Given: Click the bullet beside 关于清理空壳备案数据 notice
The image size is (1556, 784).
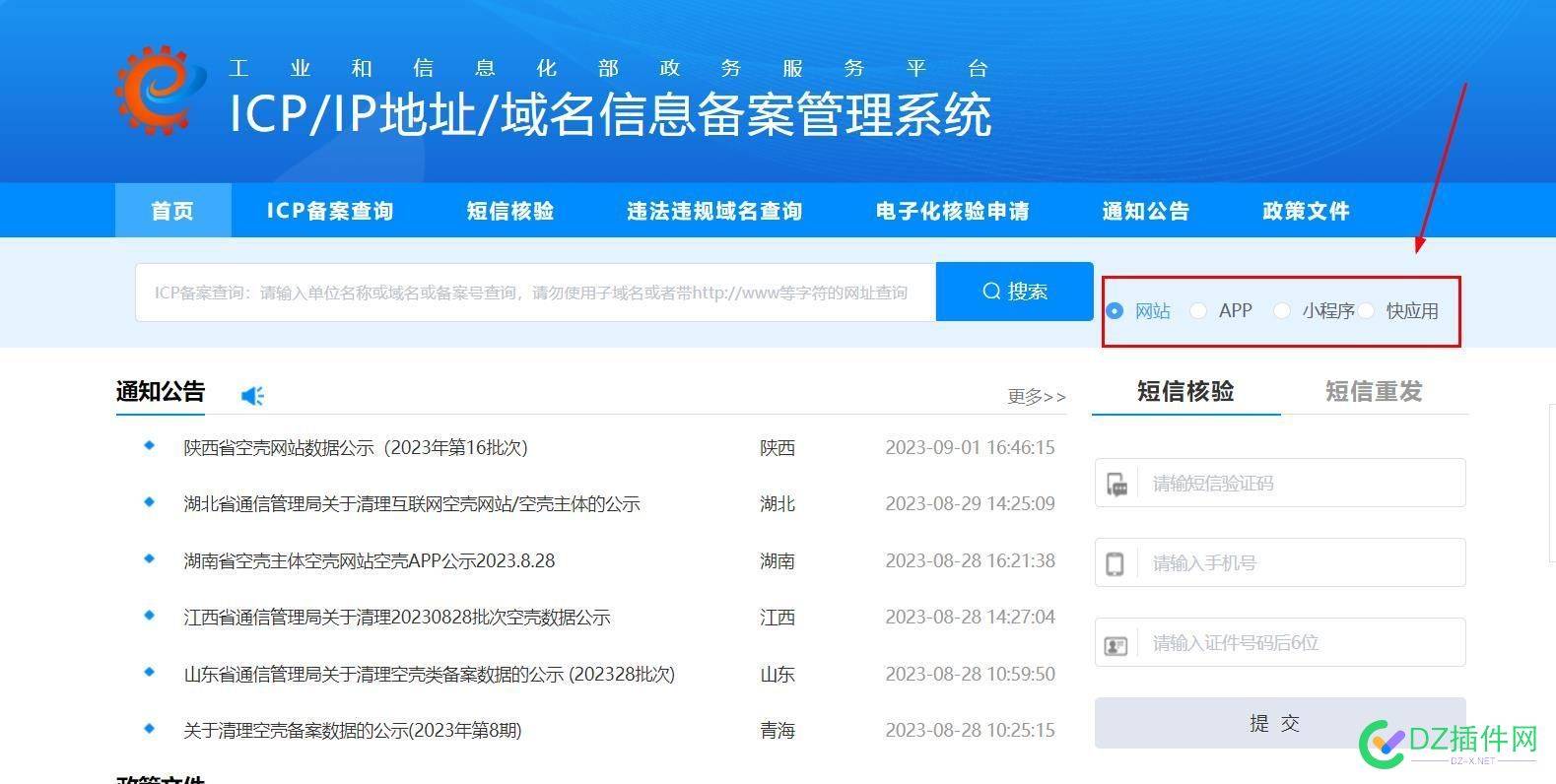Looking at the screenshot, I should [150, 729].
